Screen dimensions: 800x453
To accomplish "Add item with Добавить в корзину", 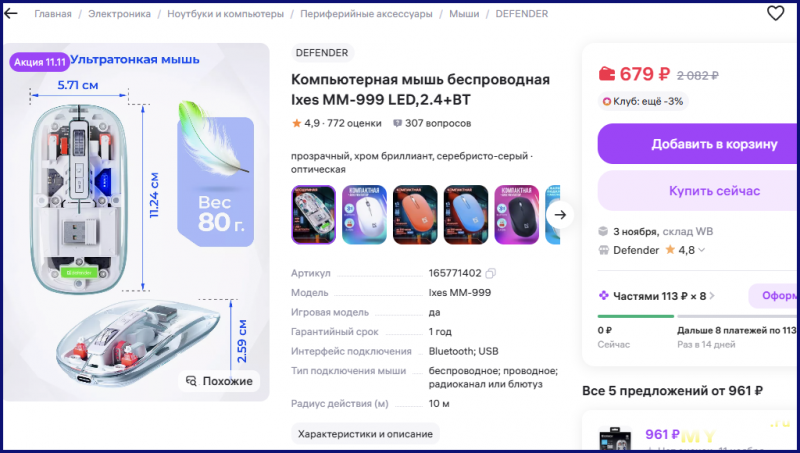I will (x=698, y=144).
